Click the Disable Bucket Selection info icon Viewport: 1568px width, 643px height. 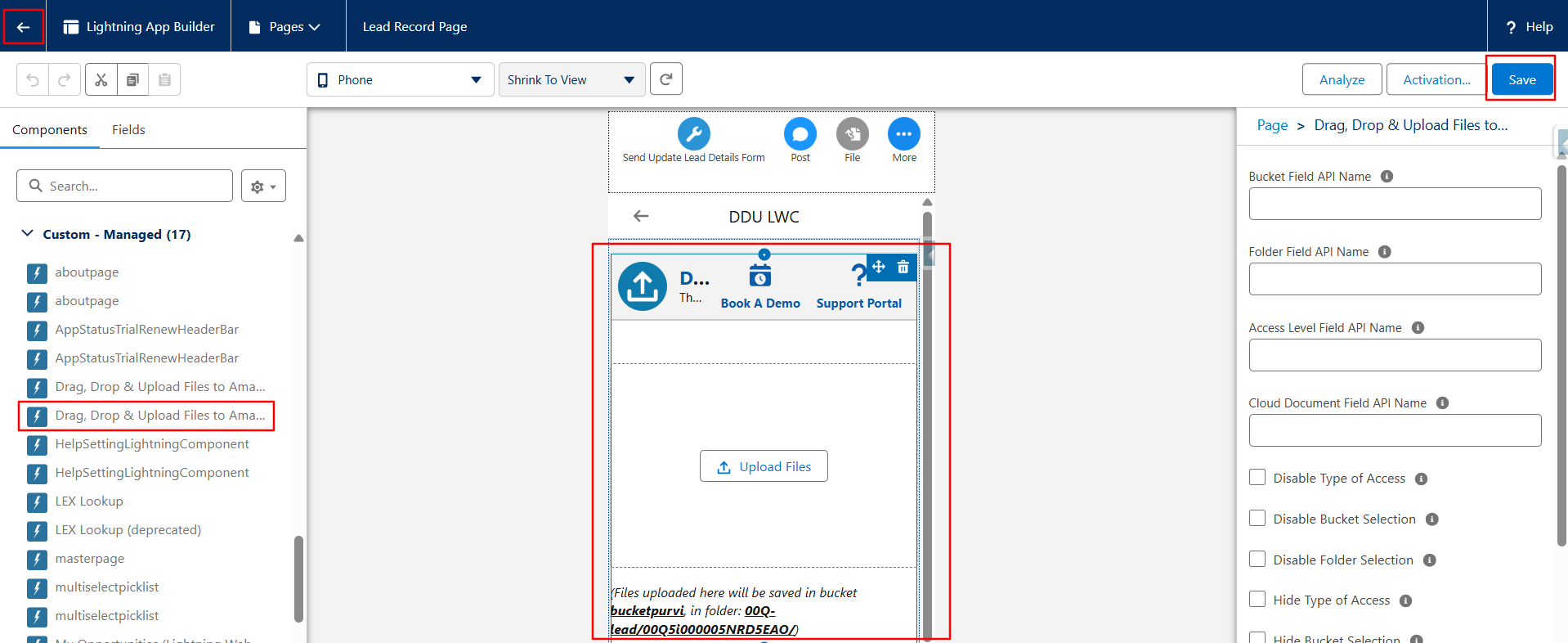click(x=1432, y=519)
